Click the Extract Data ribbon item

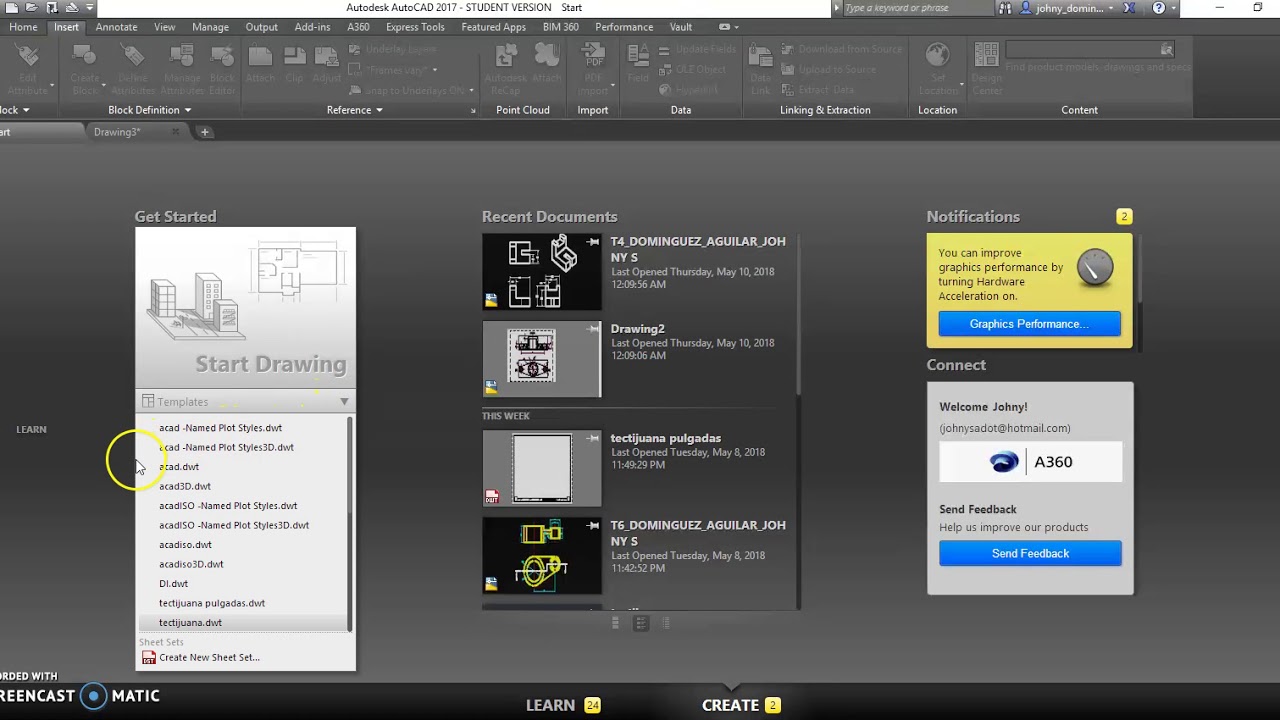(x=818, y=90)
